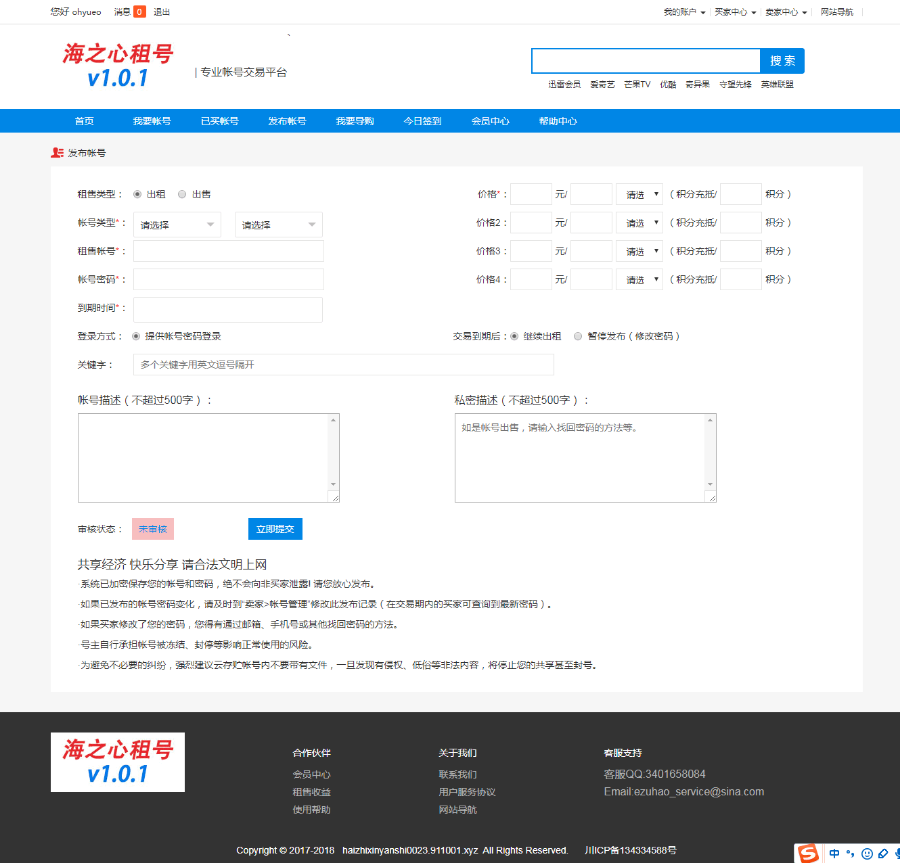Viewport: 900px width, 863px height.
Task: Select the Sogou handwriting pen tool
Action: tap(881, 853)
